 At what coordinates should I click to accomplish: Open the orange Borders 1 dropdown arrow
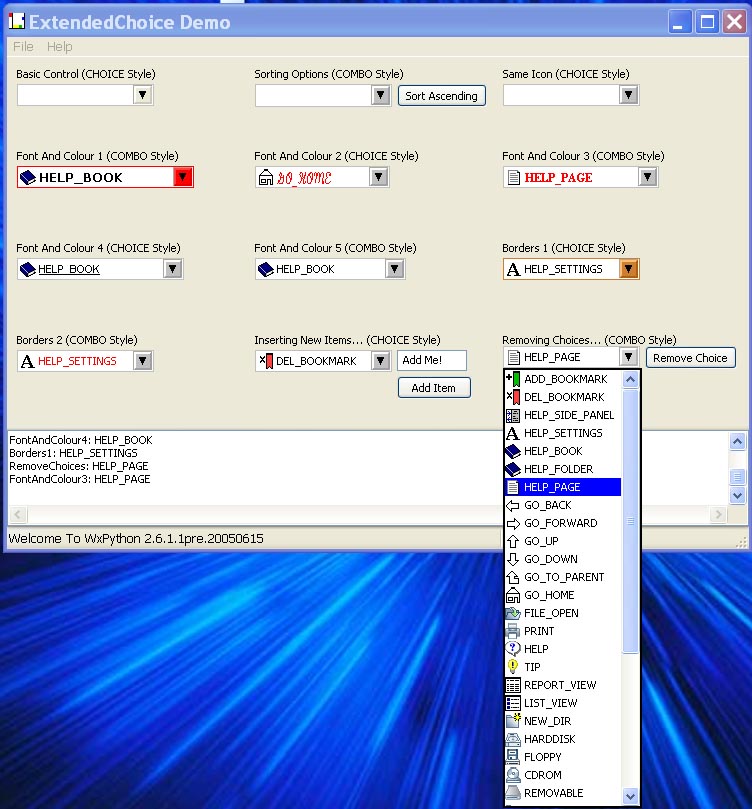(628, 269)
